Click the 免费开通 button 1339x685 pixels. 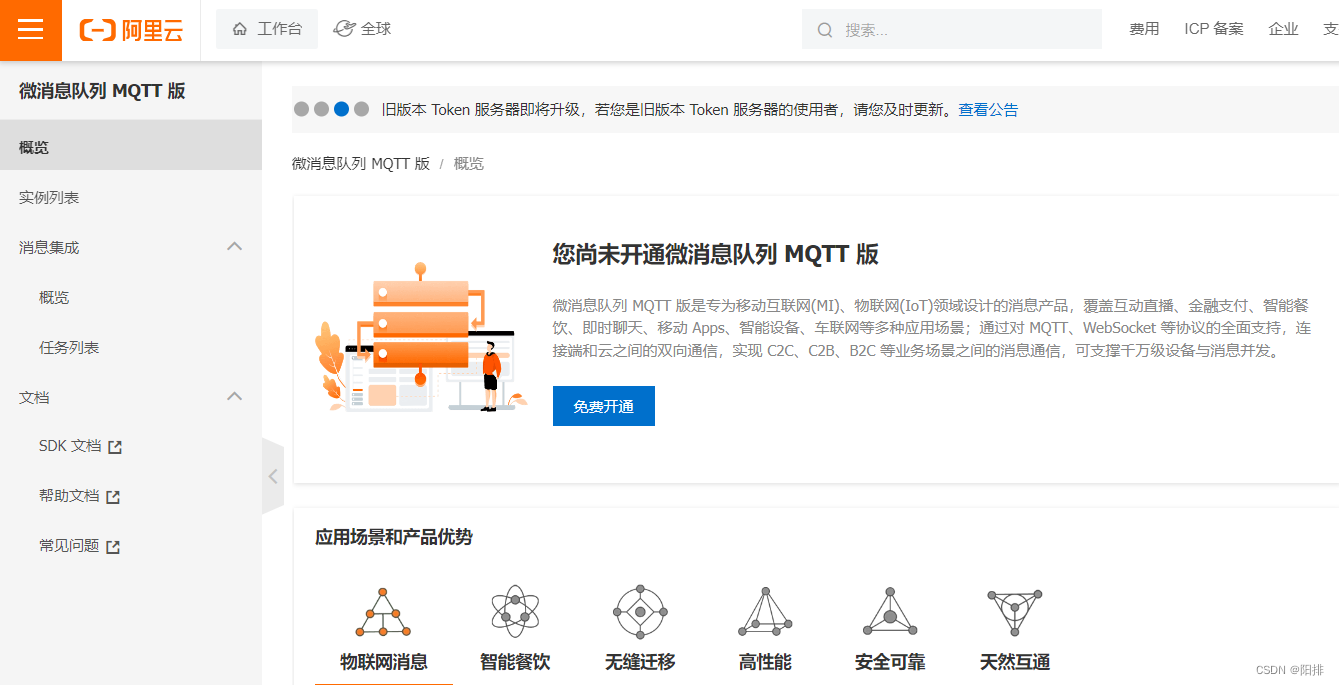603,405
